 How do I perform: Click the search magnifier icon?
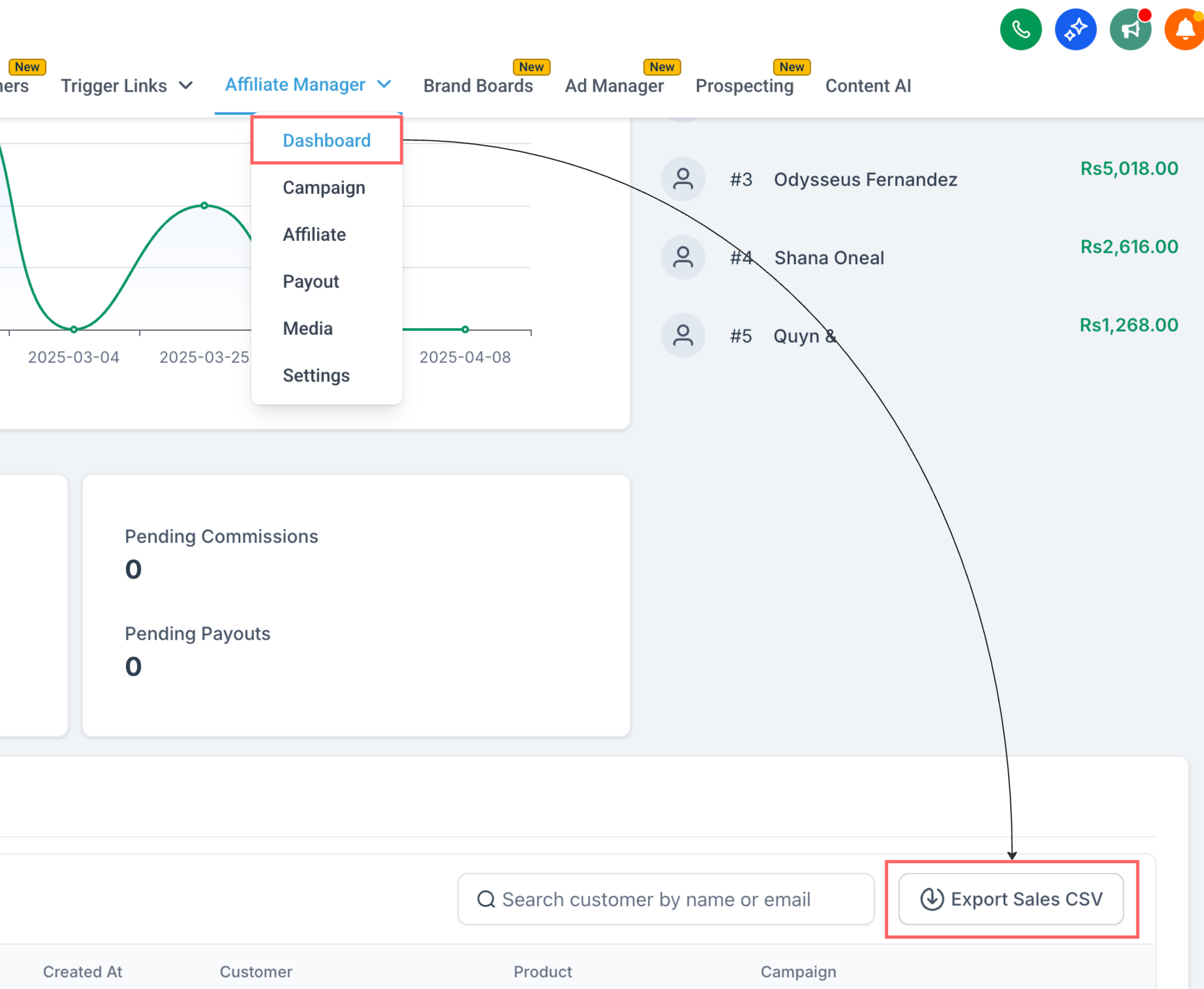(486, 899)
